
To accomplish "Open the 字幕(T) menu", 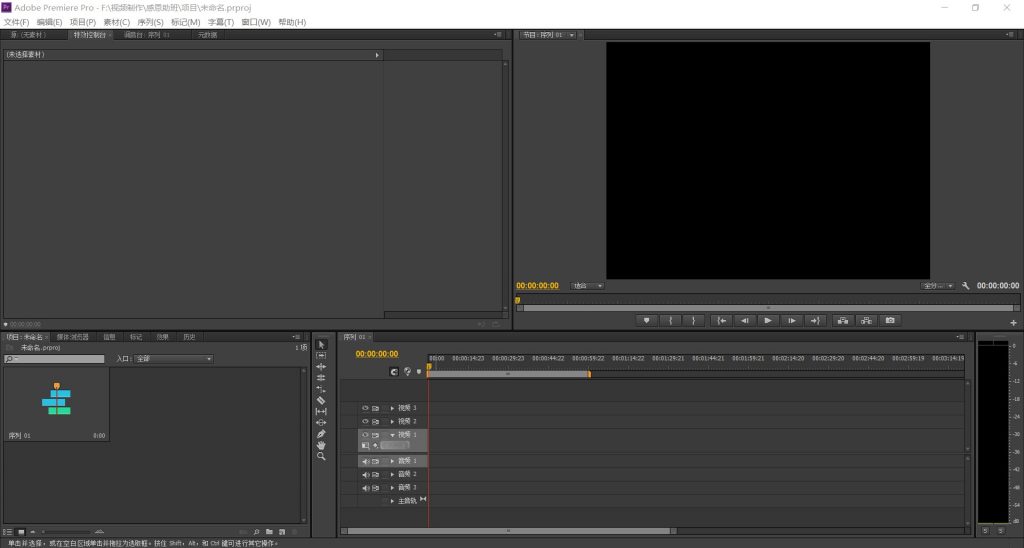I will tap(221, 22).
